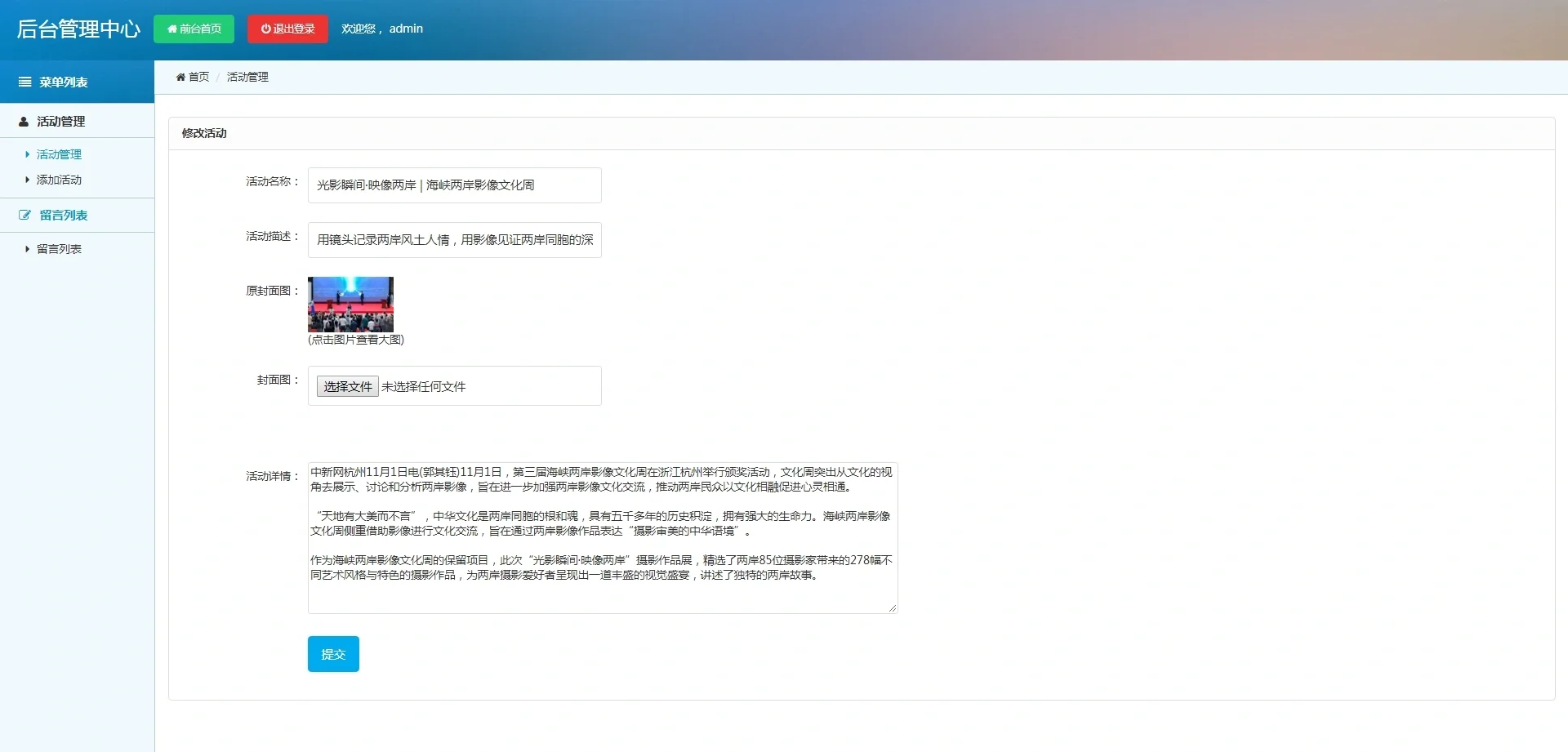Expand the arrow before 留言列表 sub-item
The image size is (1568, 752).
pos(25,248)
